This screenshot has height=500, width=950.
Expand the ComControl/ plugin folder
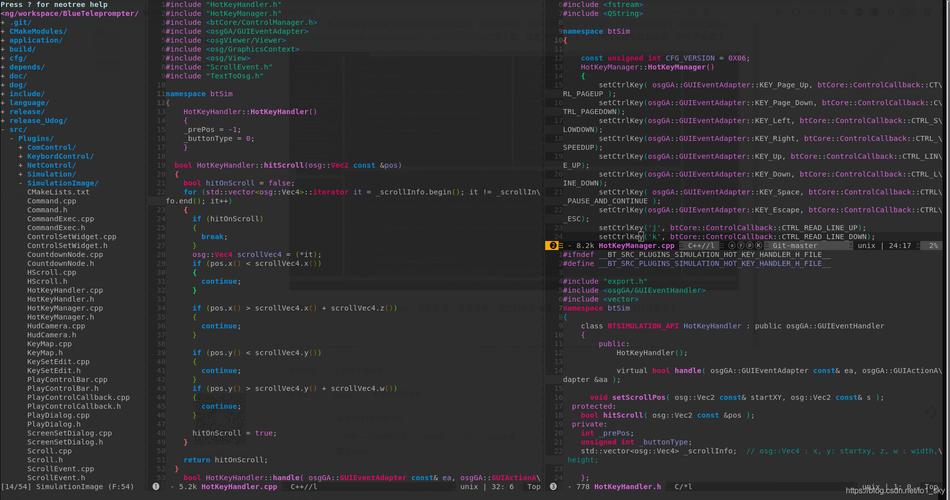(x=21, y=147)
